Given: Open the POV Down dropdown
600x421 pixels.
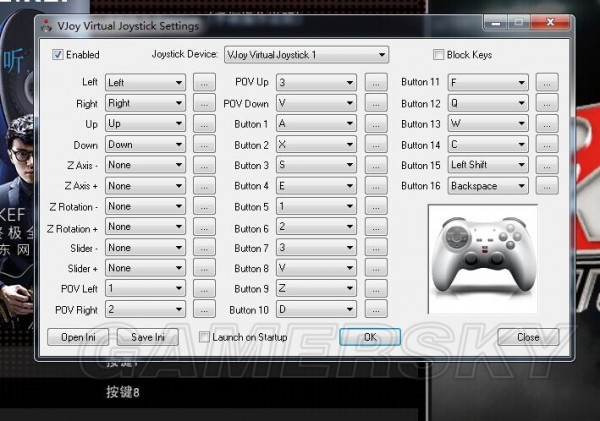Looking at the screenshot, I should click(316, 103).
